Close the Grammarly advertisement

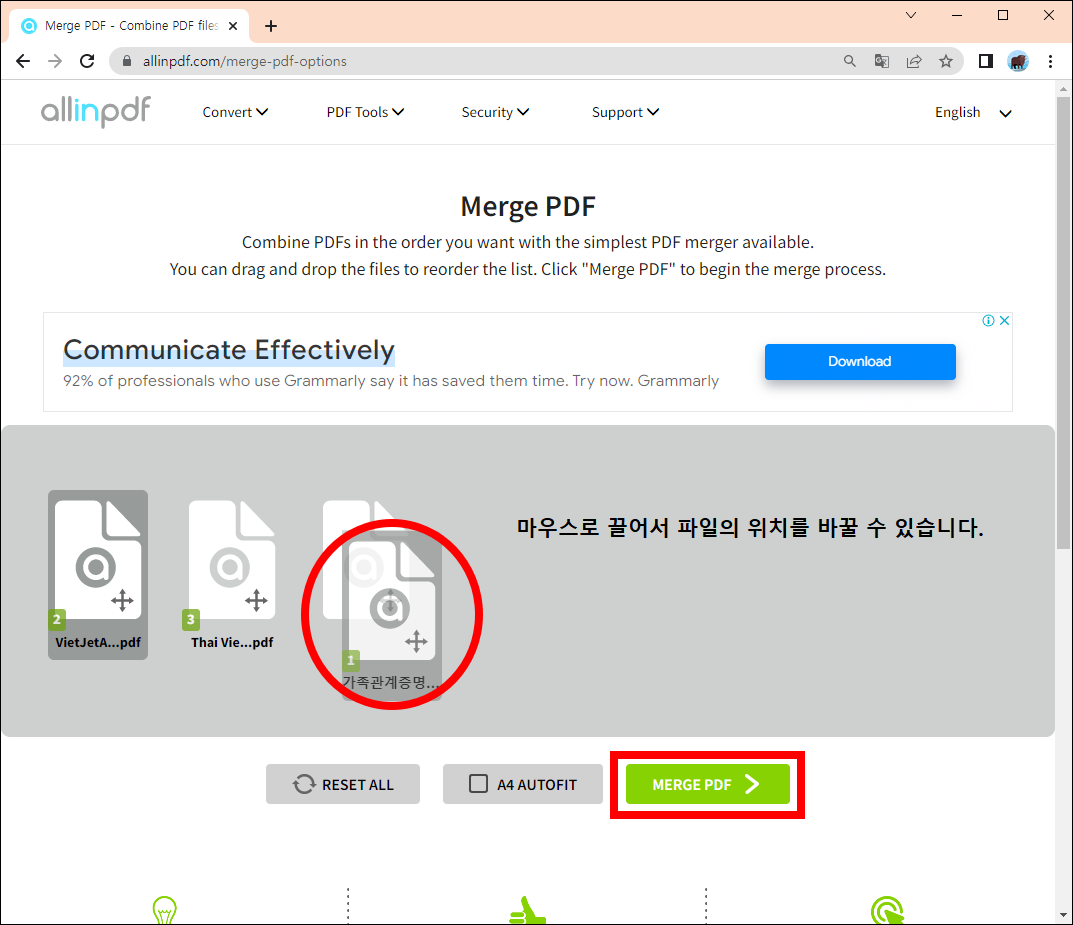tap(1004, 320)
